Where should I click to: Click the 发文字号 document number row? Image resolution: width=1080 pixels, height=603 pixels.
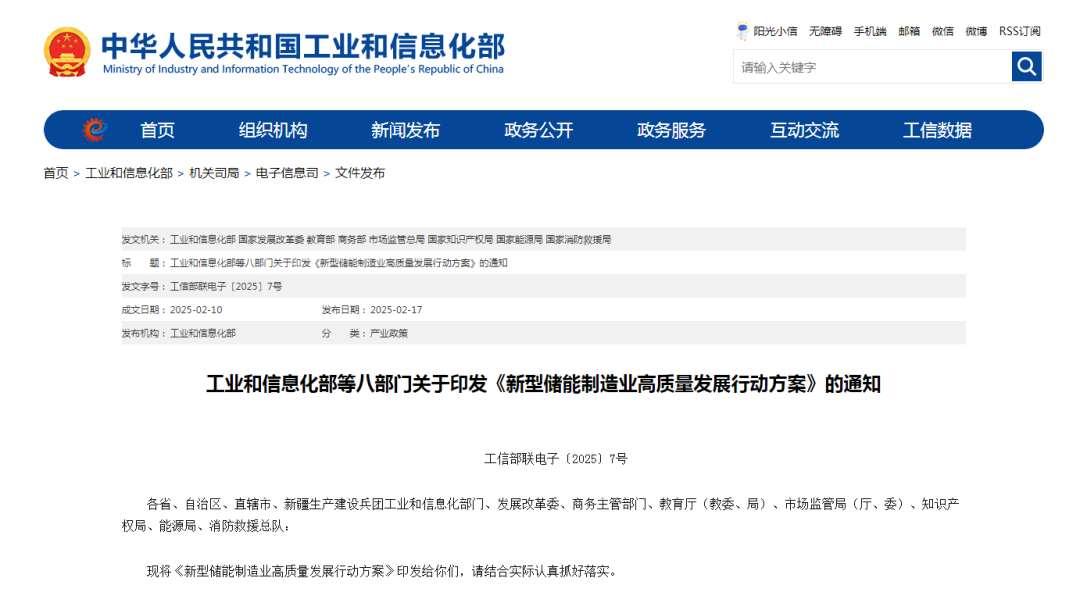coord(543,286)
